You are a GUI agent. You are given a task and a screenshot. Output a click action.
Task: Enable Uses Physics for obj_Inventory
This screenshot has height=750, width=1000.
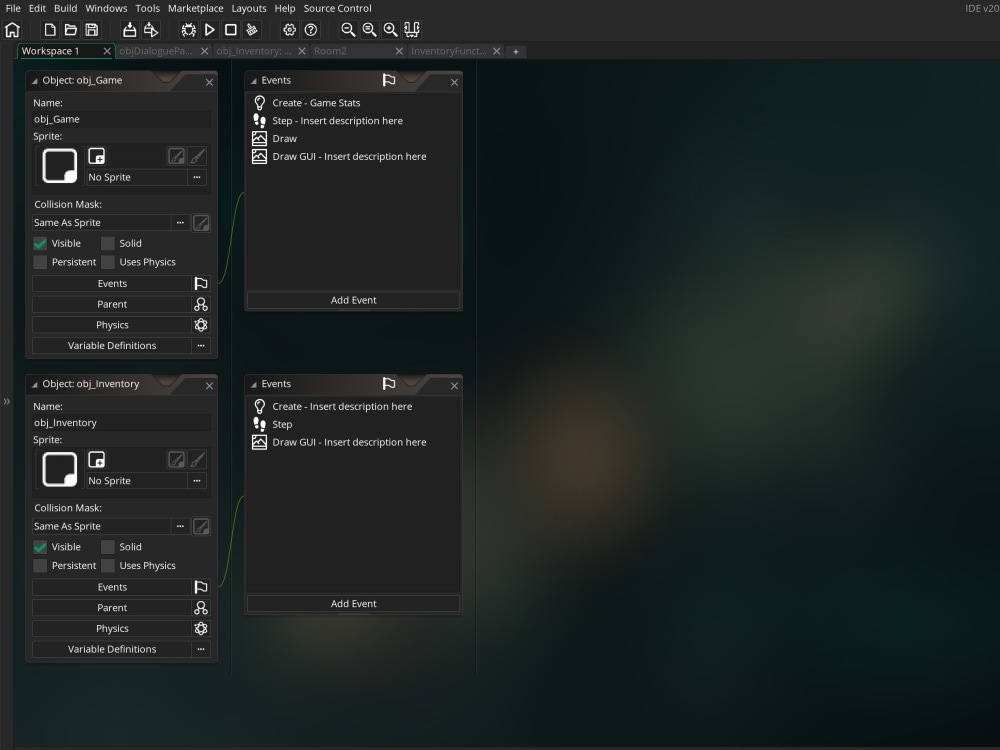pos(108,566)
